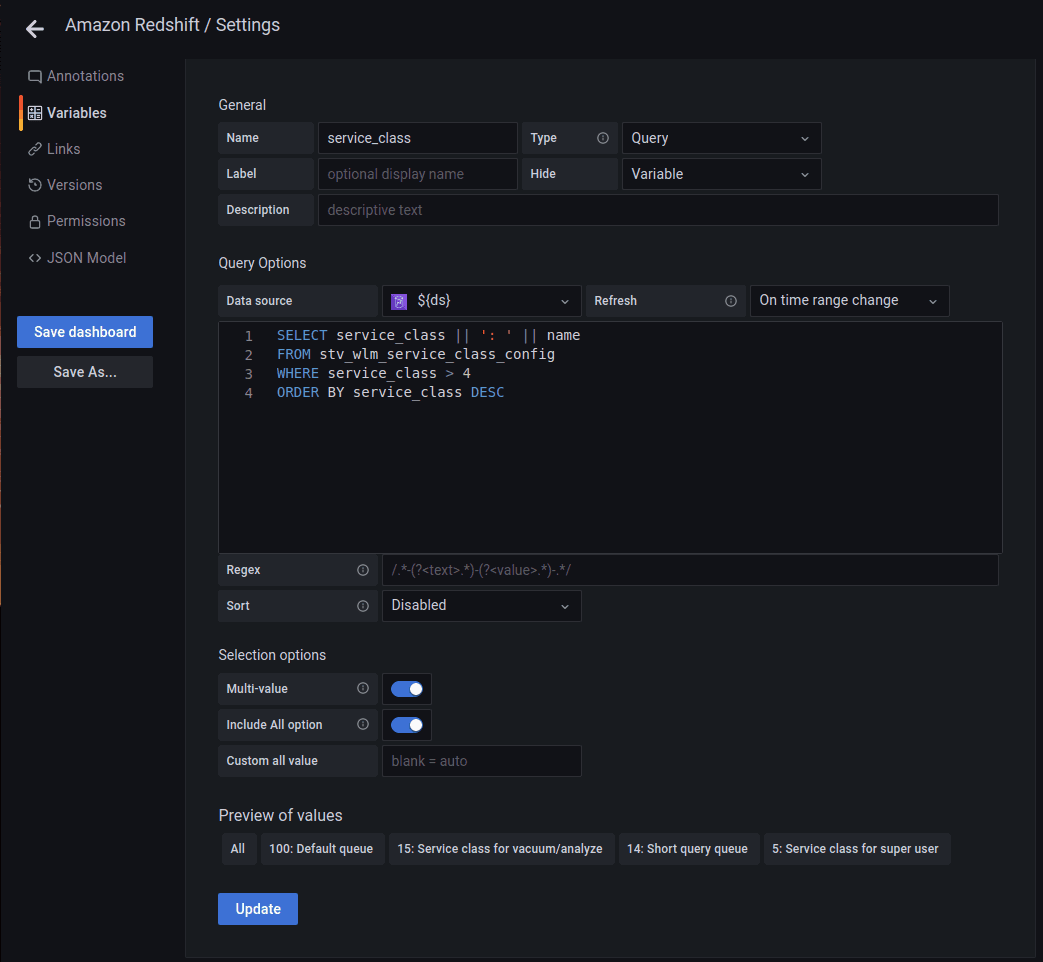Click the WHERE service_class > 4 line
This screenshot has width=1043, height=962.
(x=374, y=373)
